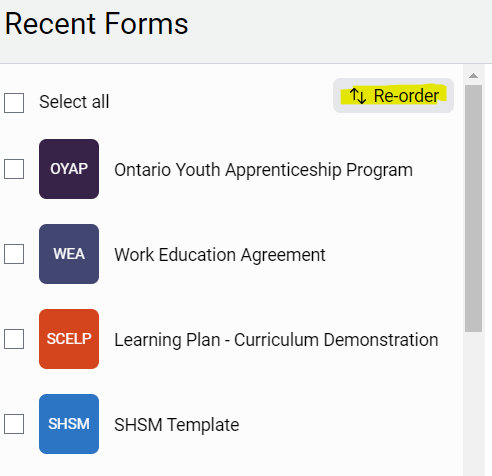Click the vertical scrollbar thumb
The width and height of the screenshot is (492, 476).
(x=473, y=208)
